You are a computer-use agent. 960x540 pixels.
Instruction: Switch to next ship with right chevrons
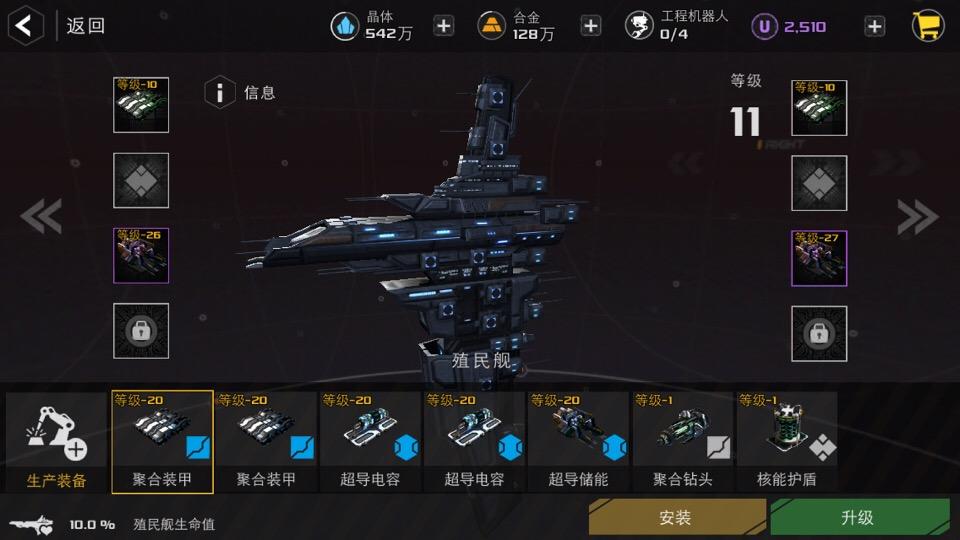tap(918, 217)
